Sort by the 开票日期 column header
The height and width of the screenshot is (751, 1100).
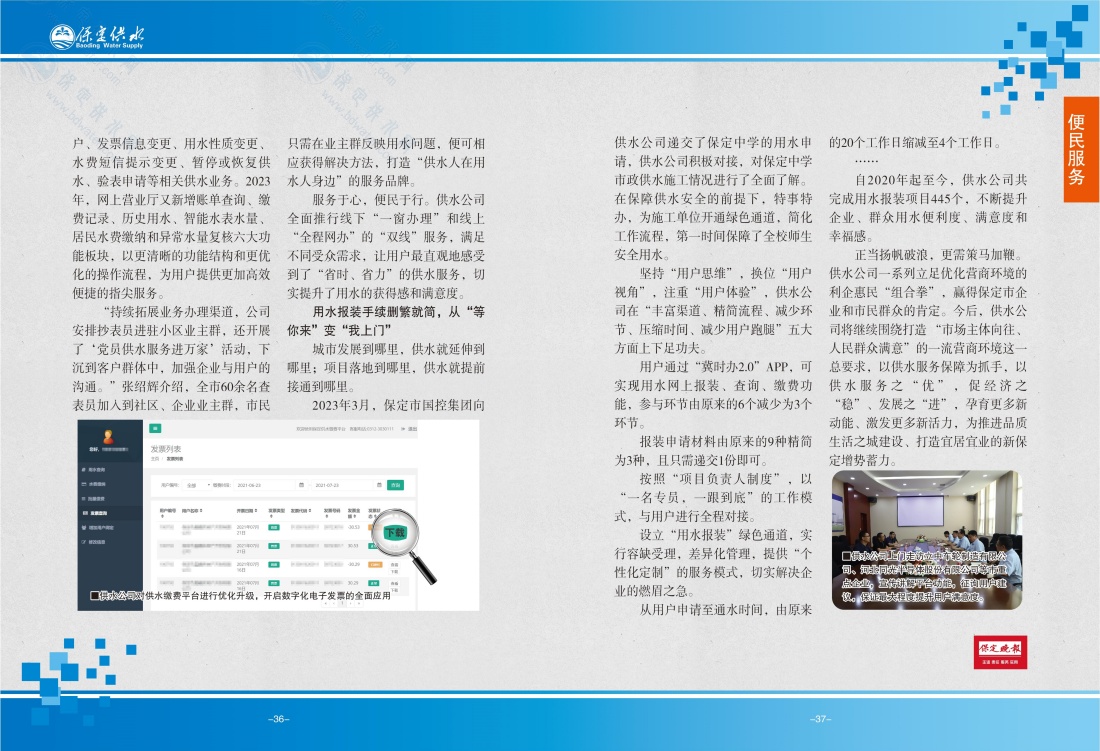click(247, 510)
